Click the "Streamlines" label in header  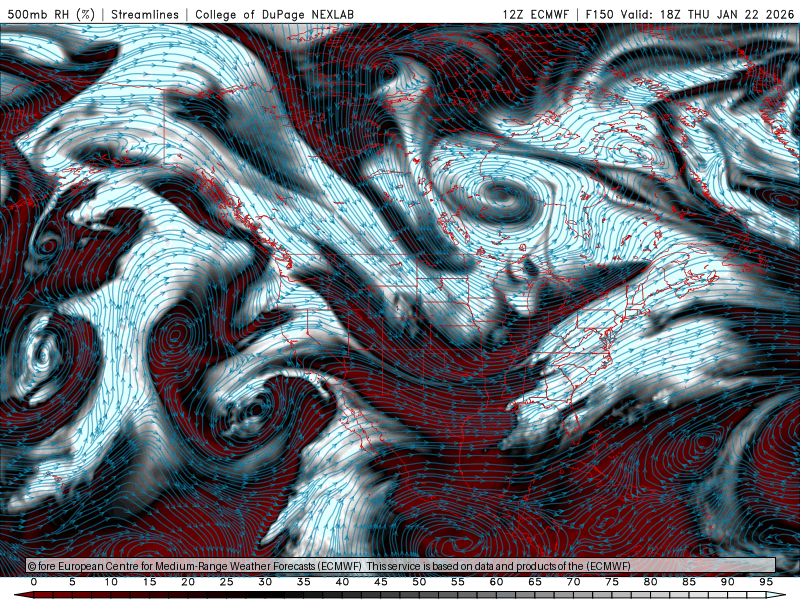click(x=145, y=14)
